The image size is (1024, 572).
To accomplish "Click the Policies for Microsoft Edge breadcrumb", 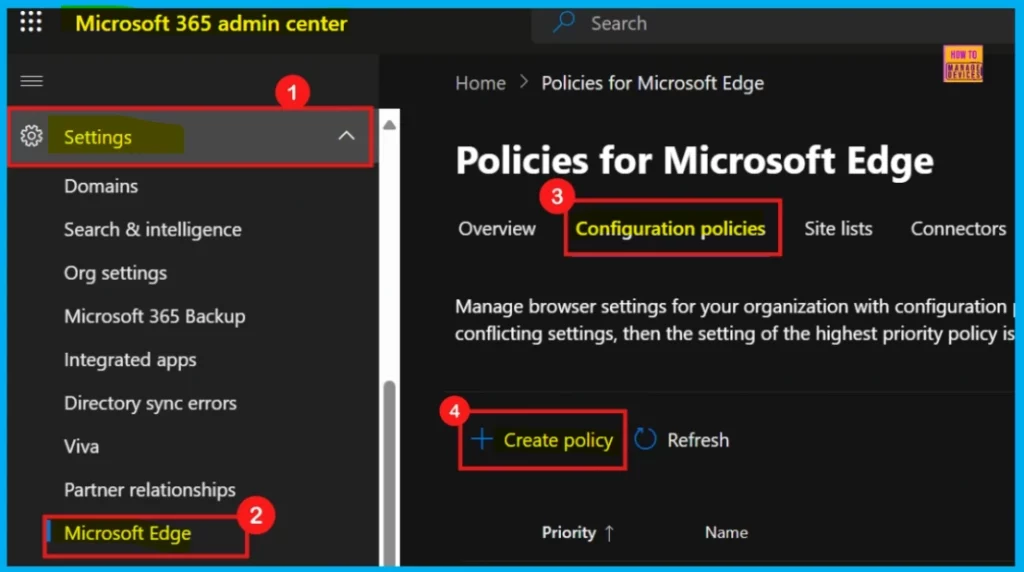I will (x=652, y=84).
